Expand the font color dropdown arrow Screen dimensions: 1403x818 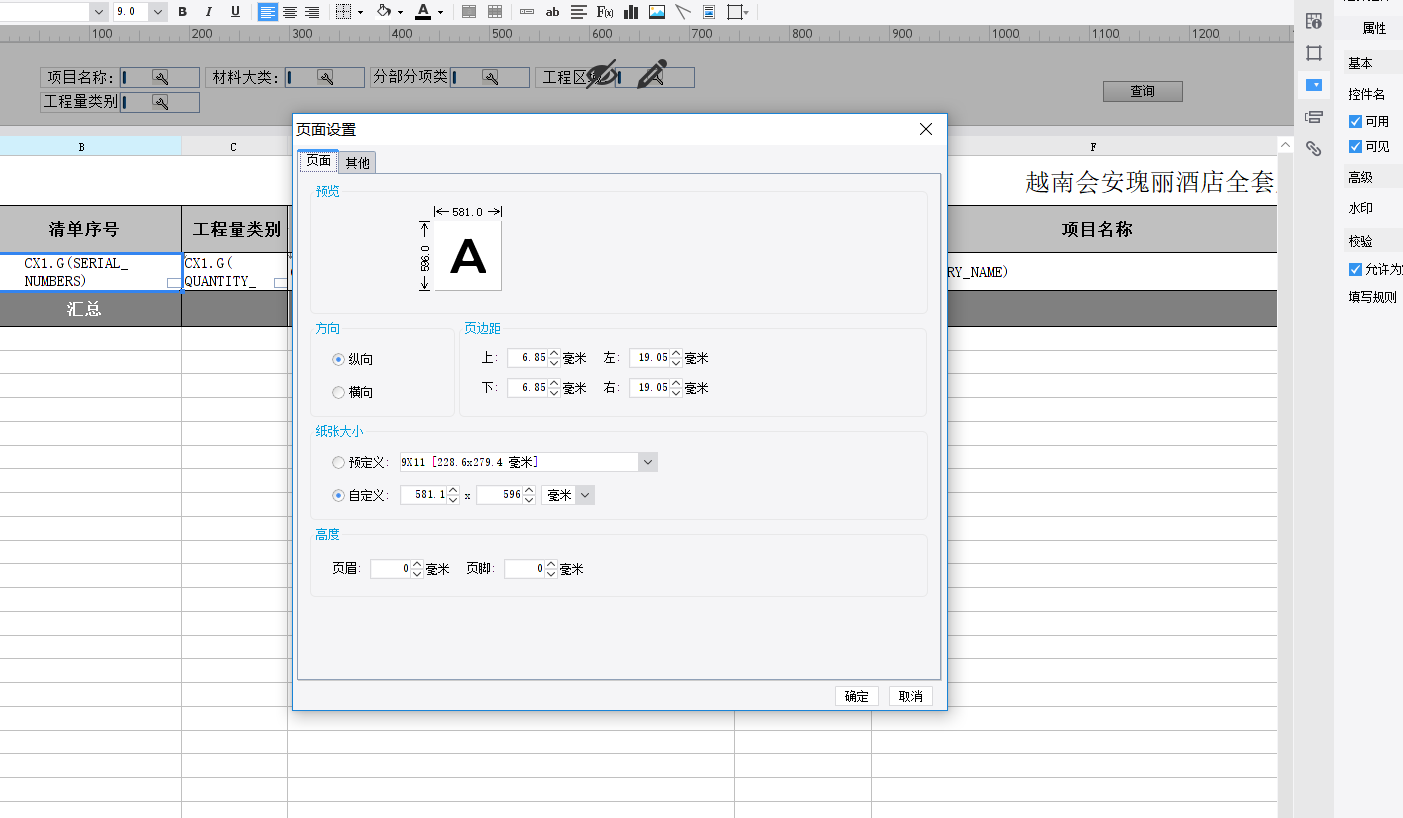pyautogui.click(x=440, y=12)
